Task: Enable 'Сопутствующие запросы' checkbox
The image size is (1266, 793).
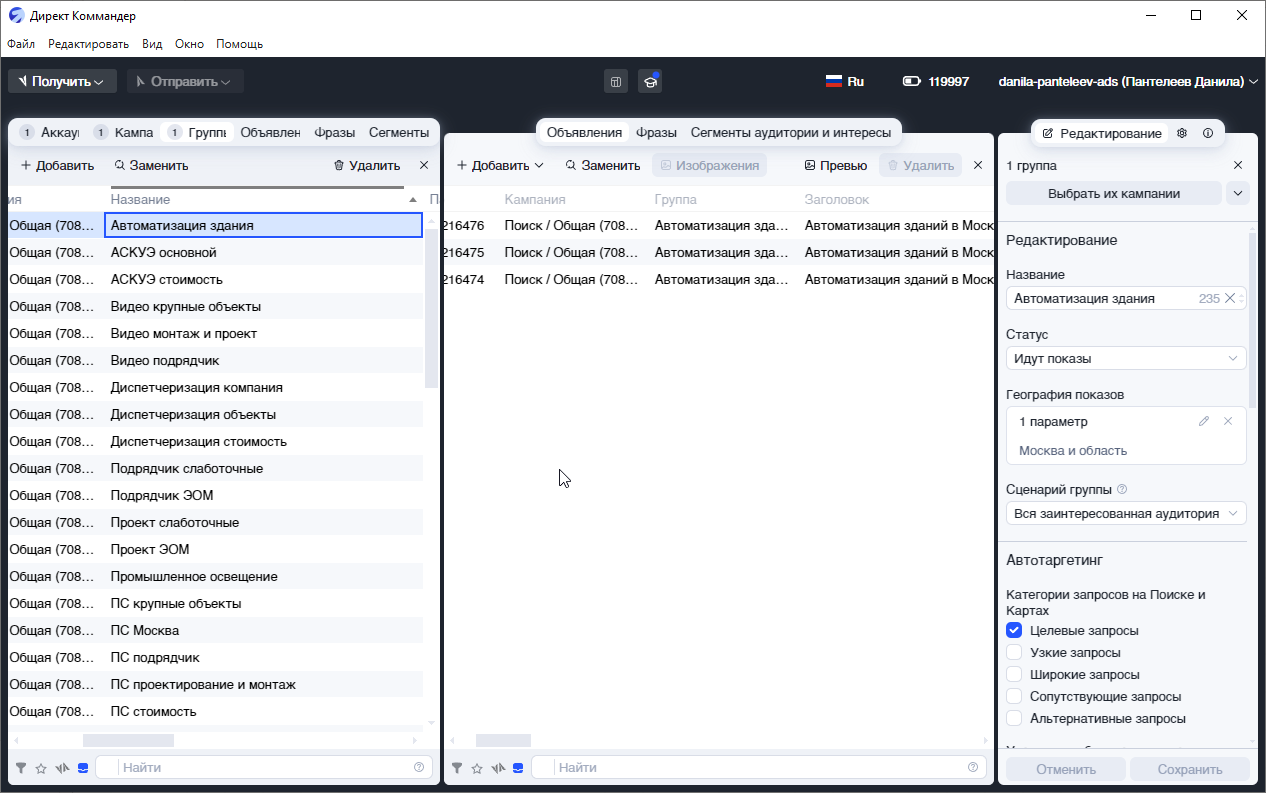Action: pos(1014,696)
